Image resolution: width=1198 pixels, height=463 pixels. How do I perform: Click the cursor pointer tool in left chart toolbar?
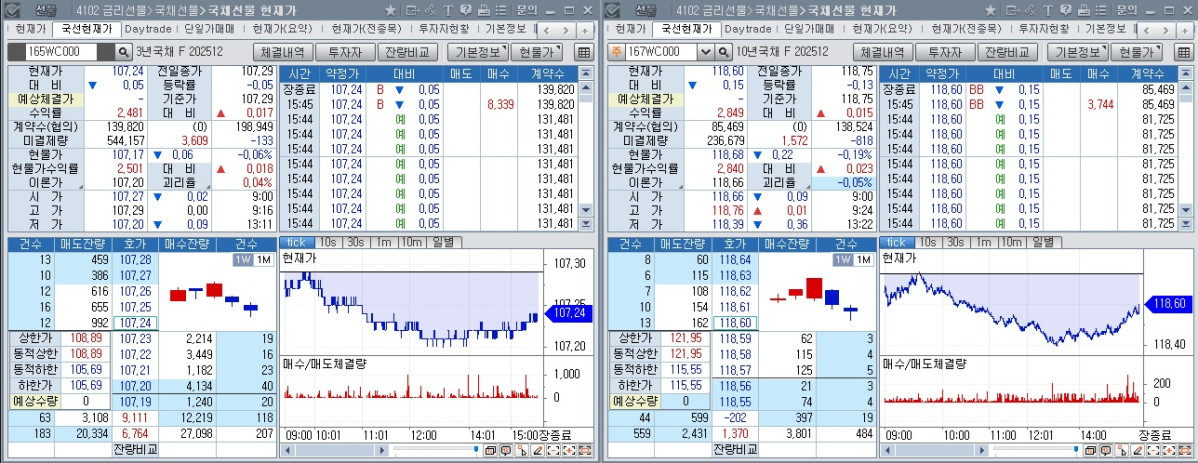(x=523, y=451)
